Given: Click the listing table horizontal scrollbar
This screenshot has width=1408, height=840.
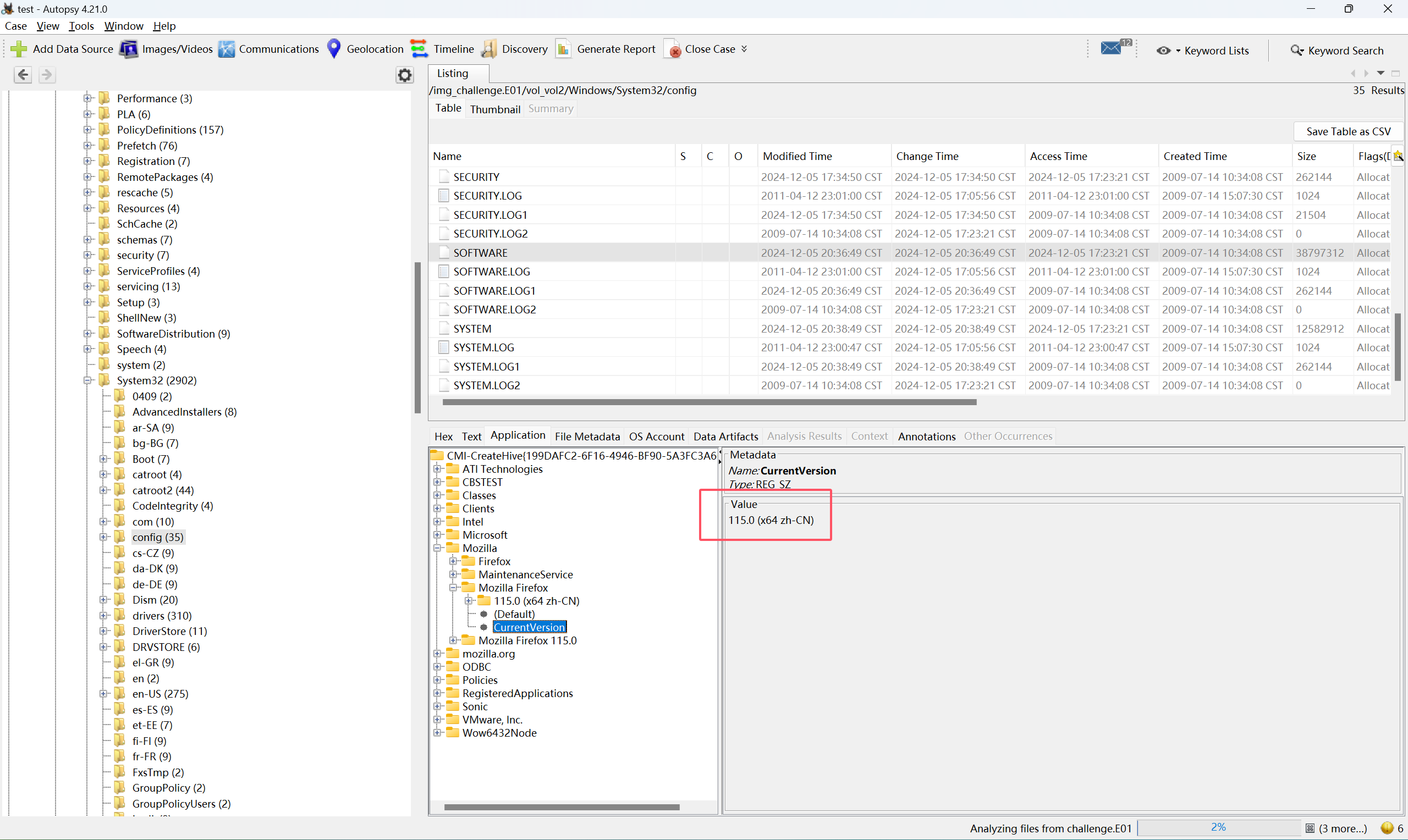Looking at the screenshot, I should tap(710, 402).
